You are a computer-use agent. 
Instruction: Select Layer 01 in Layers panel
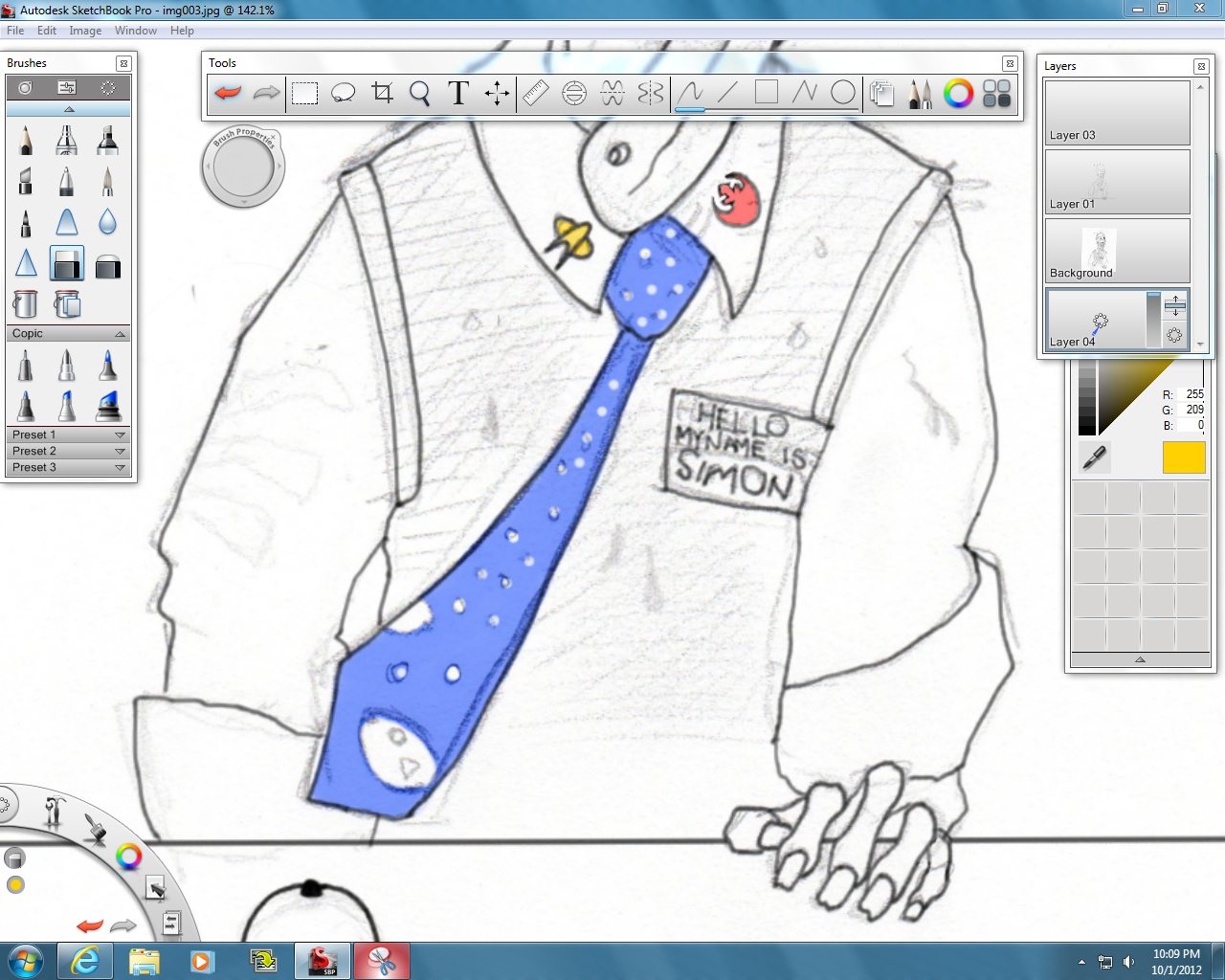pos(1118,182)
